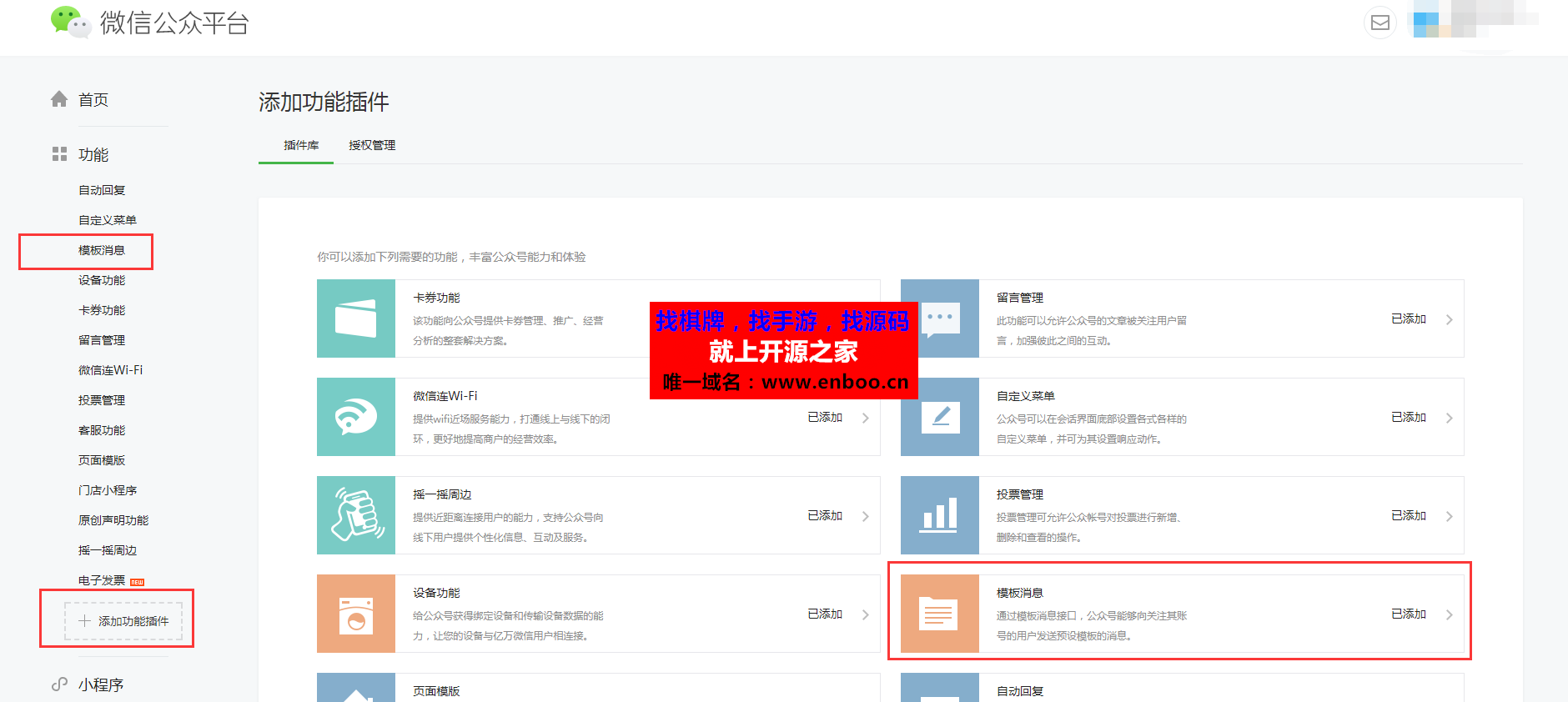Click 已添加 status on 模板消息 card
Viewport: 1568px width, 702px height.
(1409, 614)
